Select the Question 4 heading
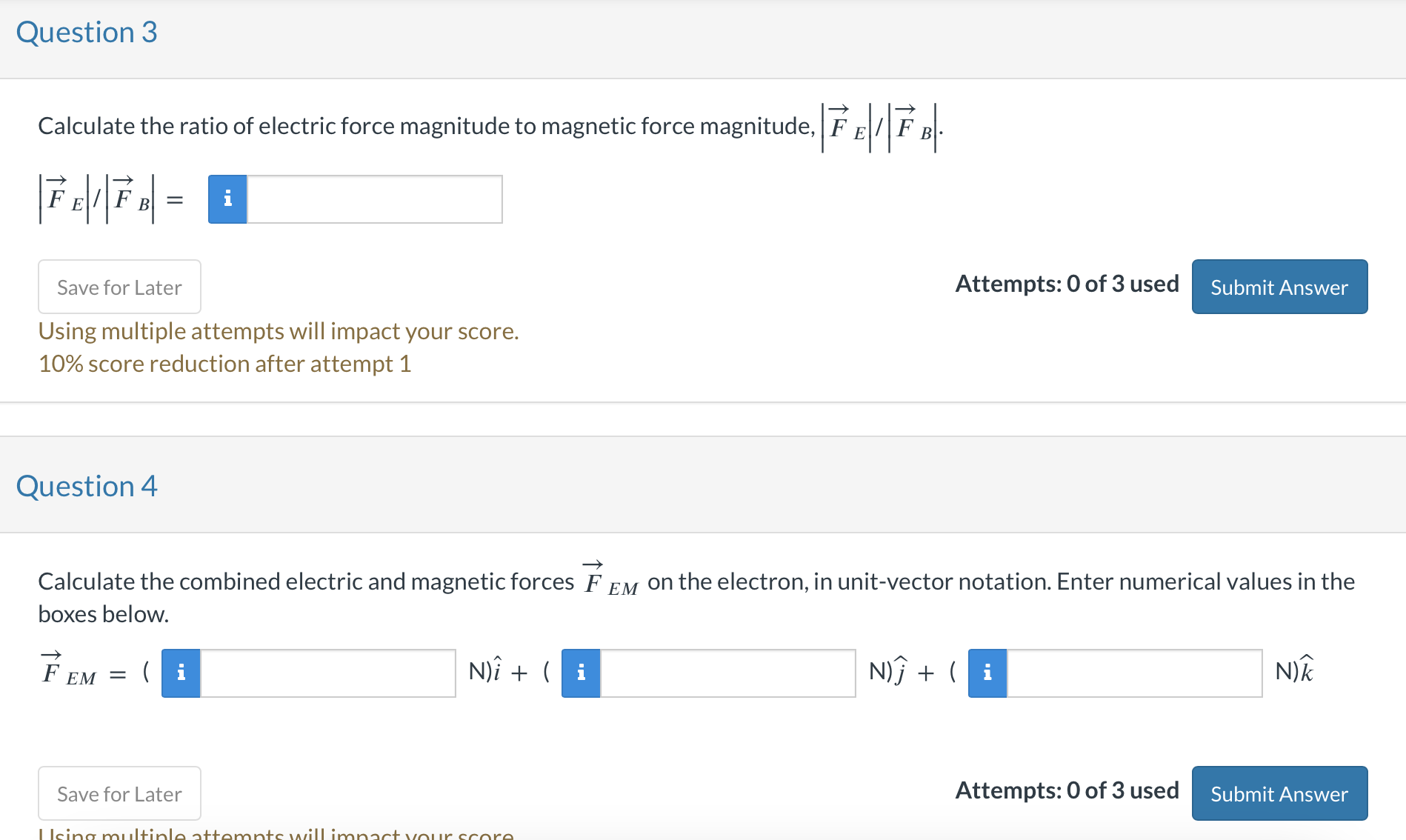This screenshot has height=840, width=1406. pos(87,486)
